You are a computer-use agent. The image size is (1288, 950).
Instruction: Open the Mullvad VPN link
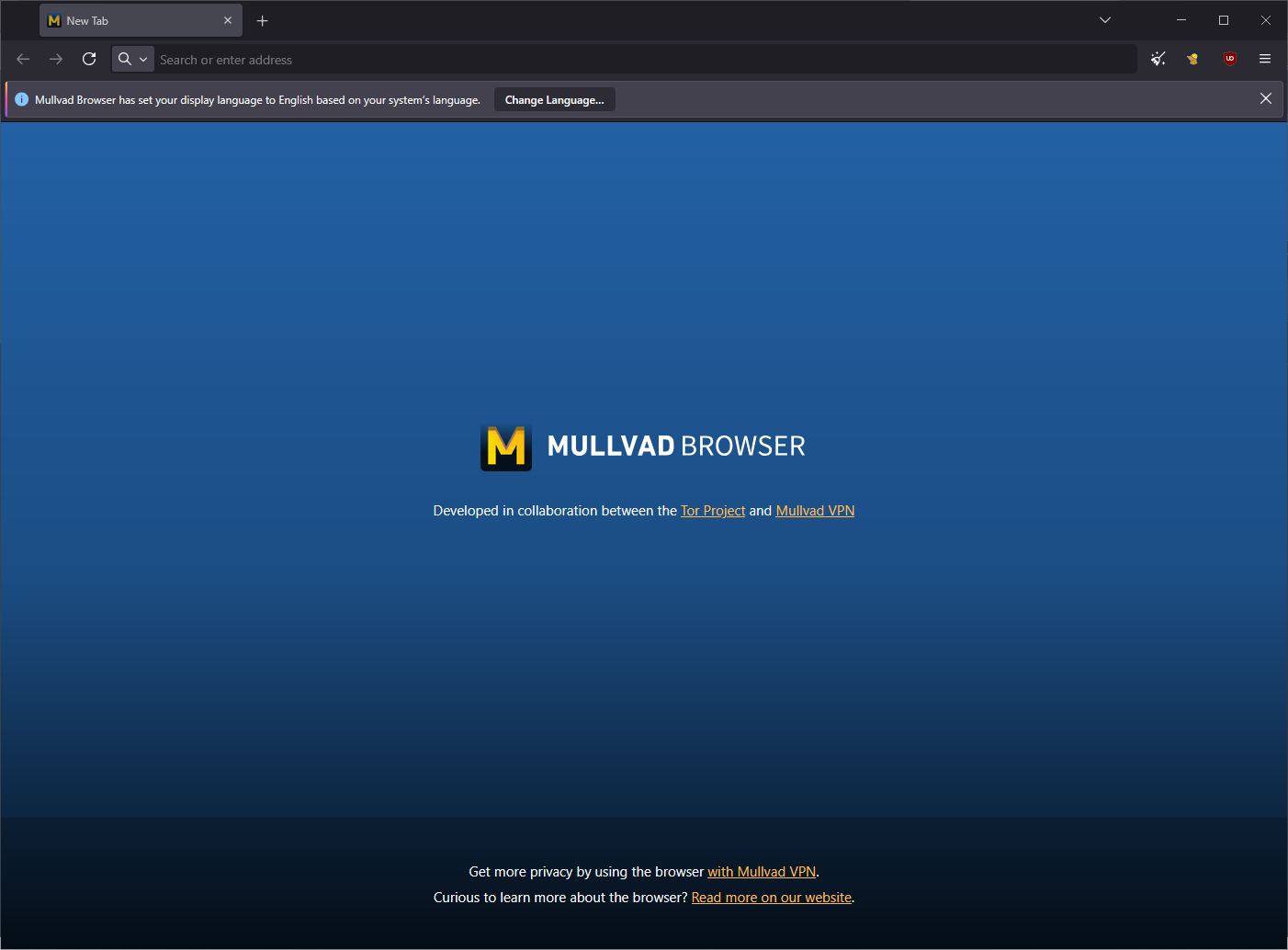pyautogui.click(x=815, y=511)
